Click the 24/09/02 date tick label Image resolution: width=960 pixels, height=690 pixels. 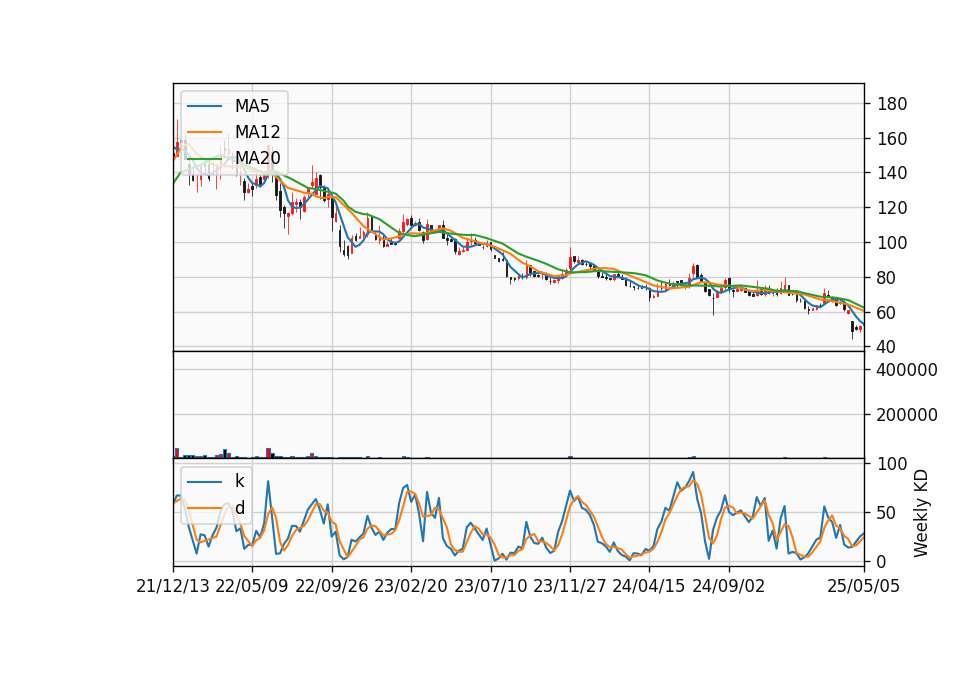coord(729,586)
